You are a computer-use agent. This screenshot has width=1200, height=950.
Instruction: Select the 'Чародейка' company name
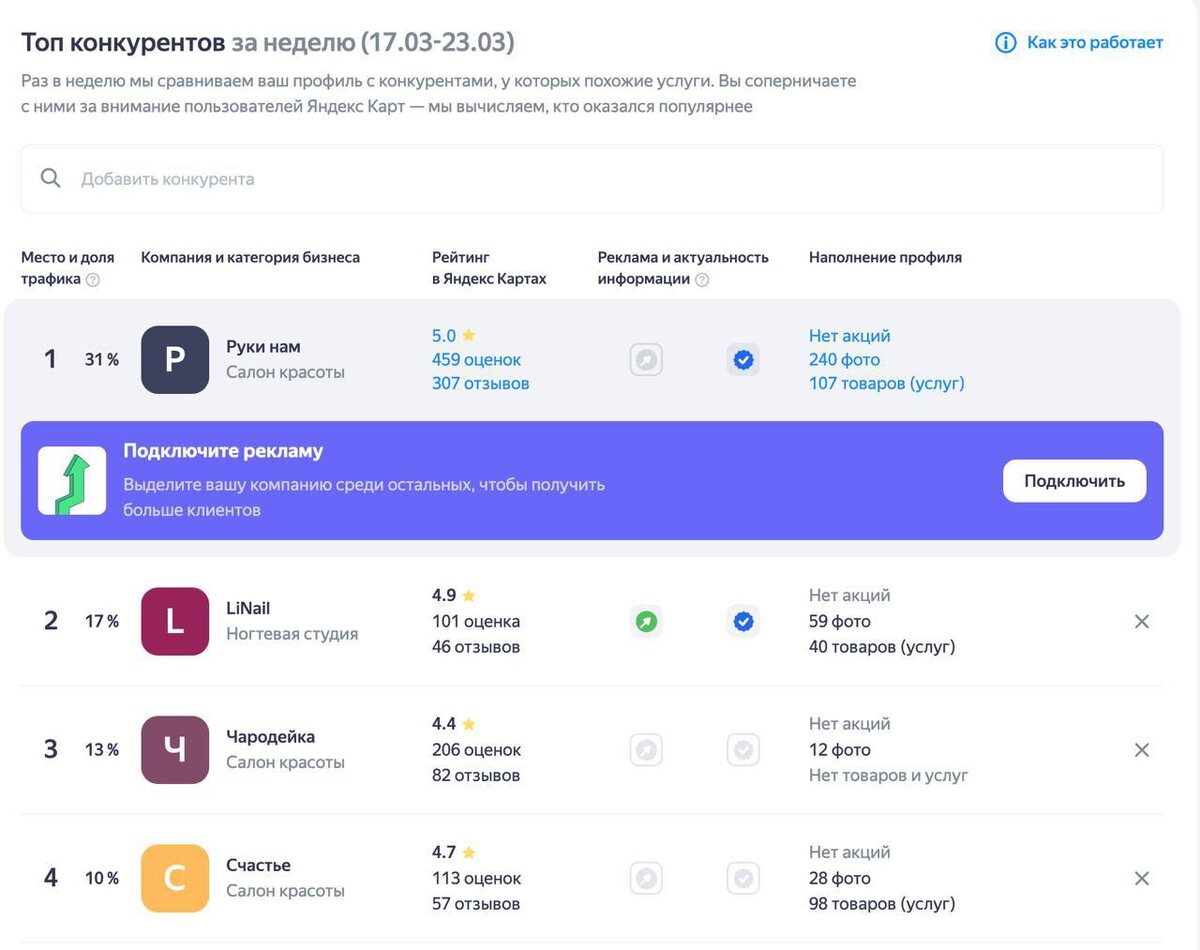[x=270, y=737]
